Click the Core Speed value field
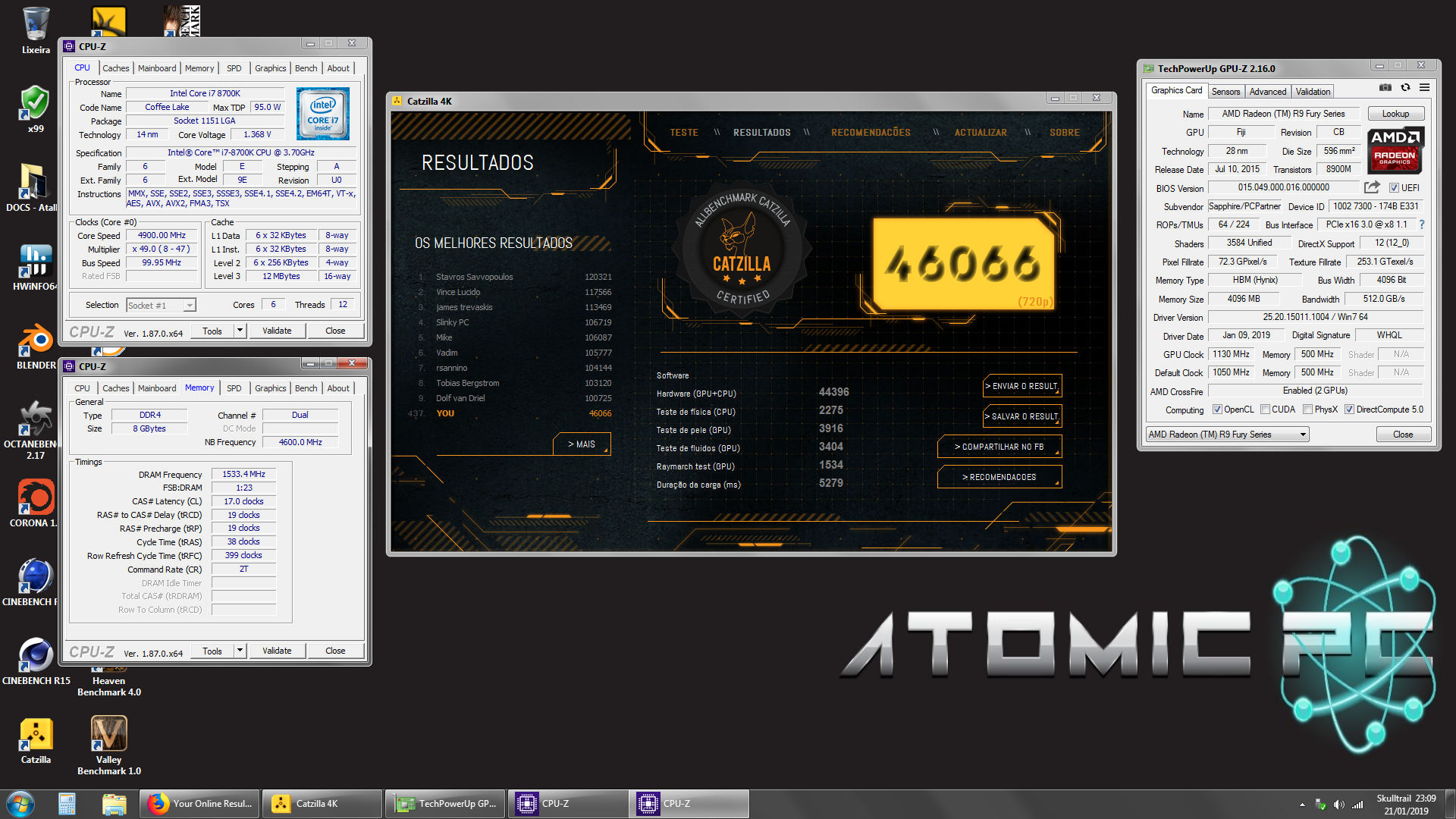Viewport: 1456px width, 819px height. pyautogui.click(x=162, y=235)
